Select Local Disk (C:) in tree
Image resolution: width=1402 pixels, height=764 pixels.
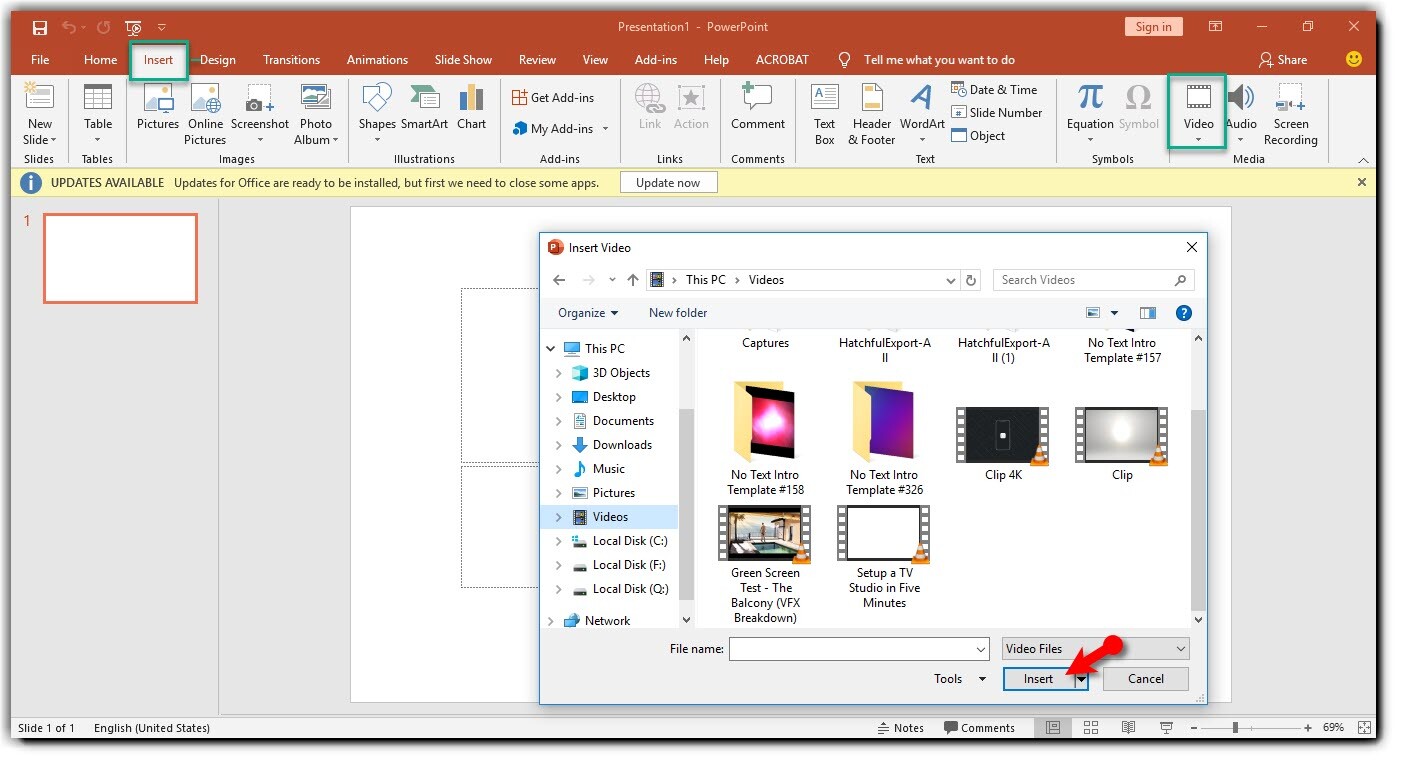pyautogui.click(x=629, y=541)
